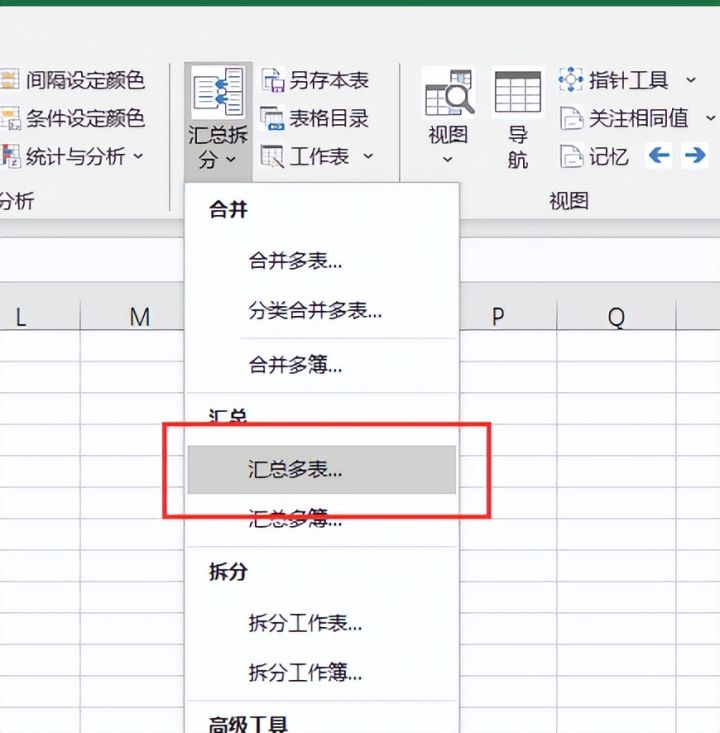Click the 视图 group label

569,201
